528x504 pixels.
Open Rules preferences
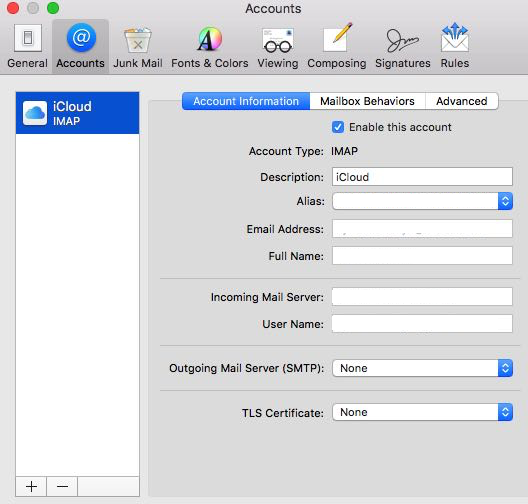point(455,46)
